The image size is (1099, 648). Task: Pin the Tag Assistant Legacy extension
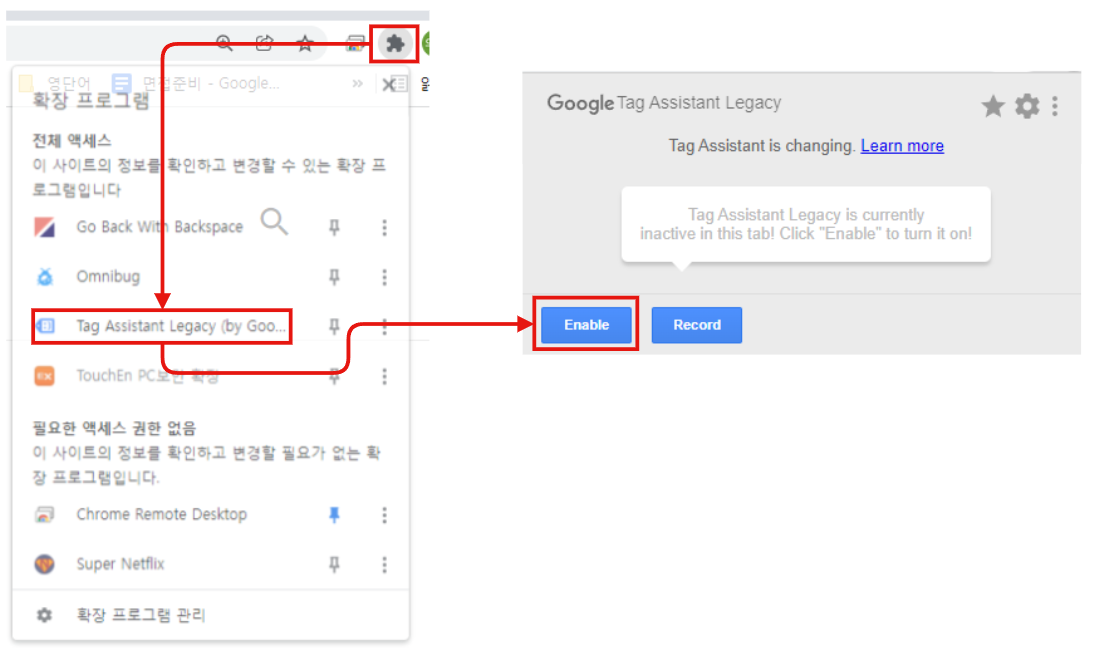click(334, 326)
